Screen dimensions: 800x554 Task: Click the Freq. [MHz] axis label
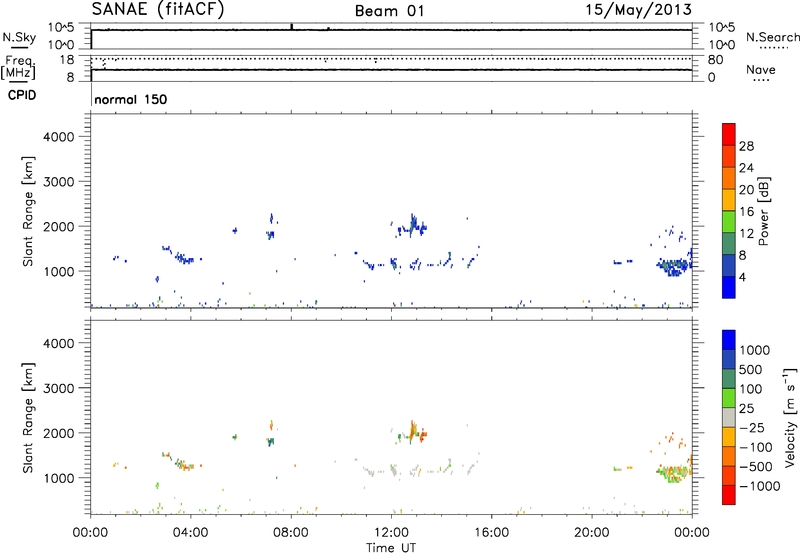(18, 67)
